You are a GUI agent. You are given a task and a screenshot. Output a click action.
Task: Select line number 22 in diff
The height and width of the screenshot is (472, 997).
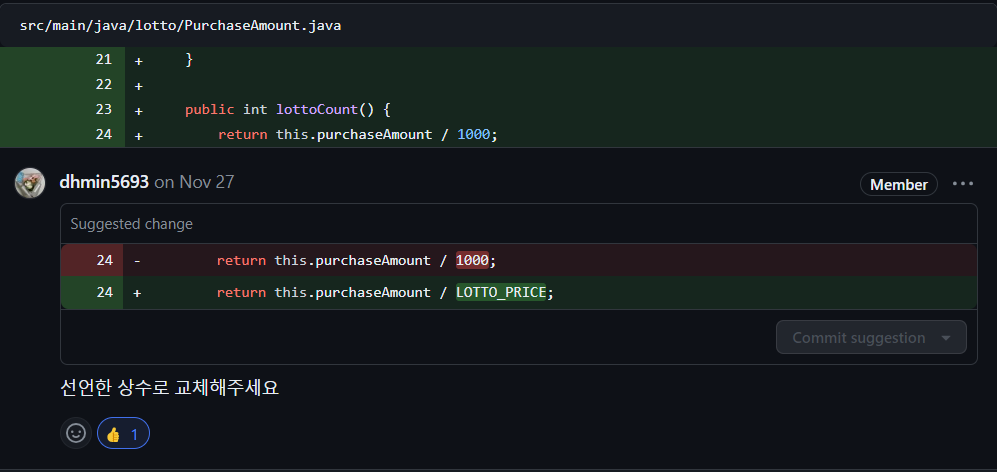pos(104,85)
